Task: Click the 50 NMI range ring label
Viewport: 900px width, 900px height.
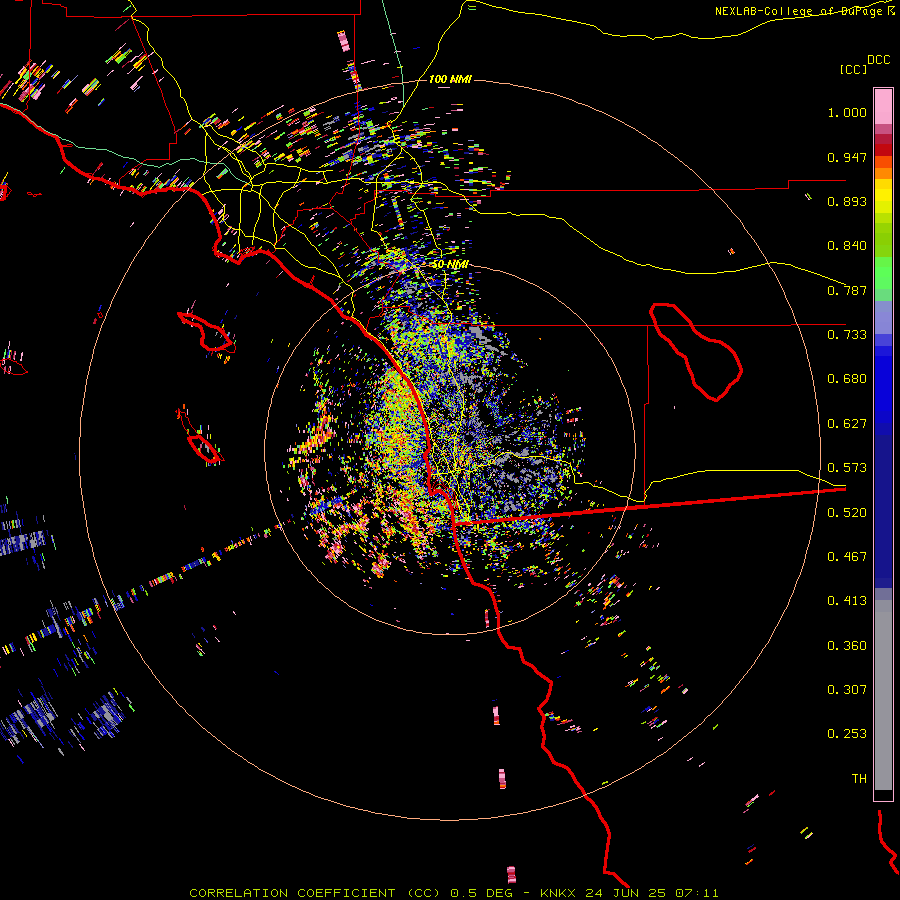Action: pyautogui.click(x=450, y=264)
